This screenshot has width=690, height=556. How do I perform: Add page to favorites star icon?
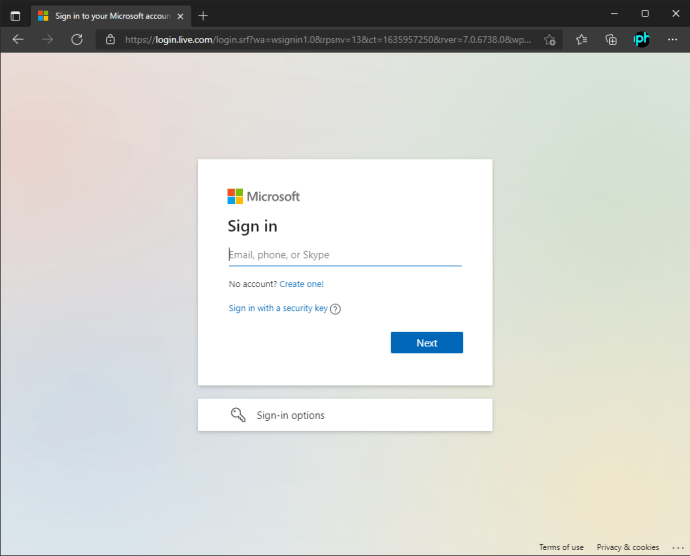pyautogui.click(x=550, y=40)
